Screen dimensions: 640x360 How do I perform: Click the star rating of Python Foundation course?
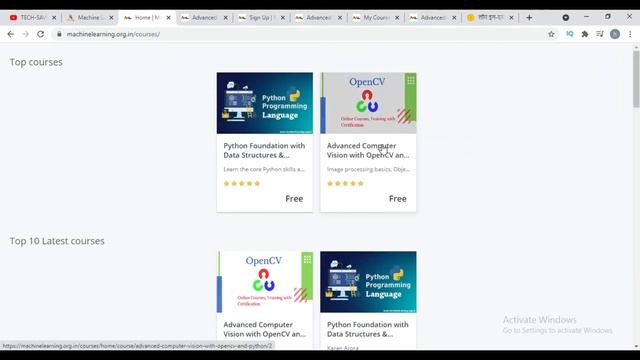[242, 183]
